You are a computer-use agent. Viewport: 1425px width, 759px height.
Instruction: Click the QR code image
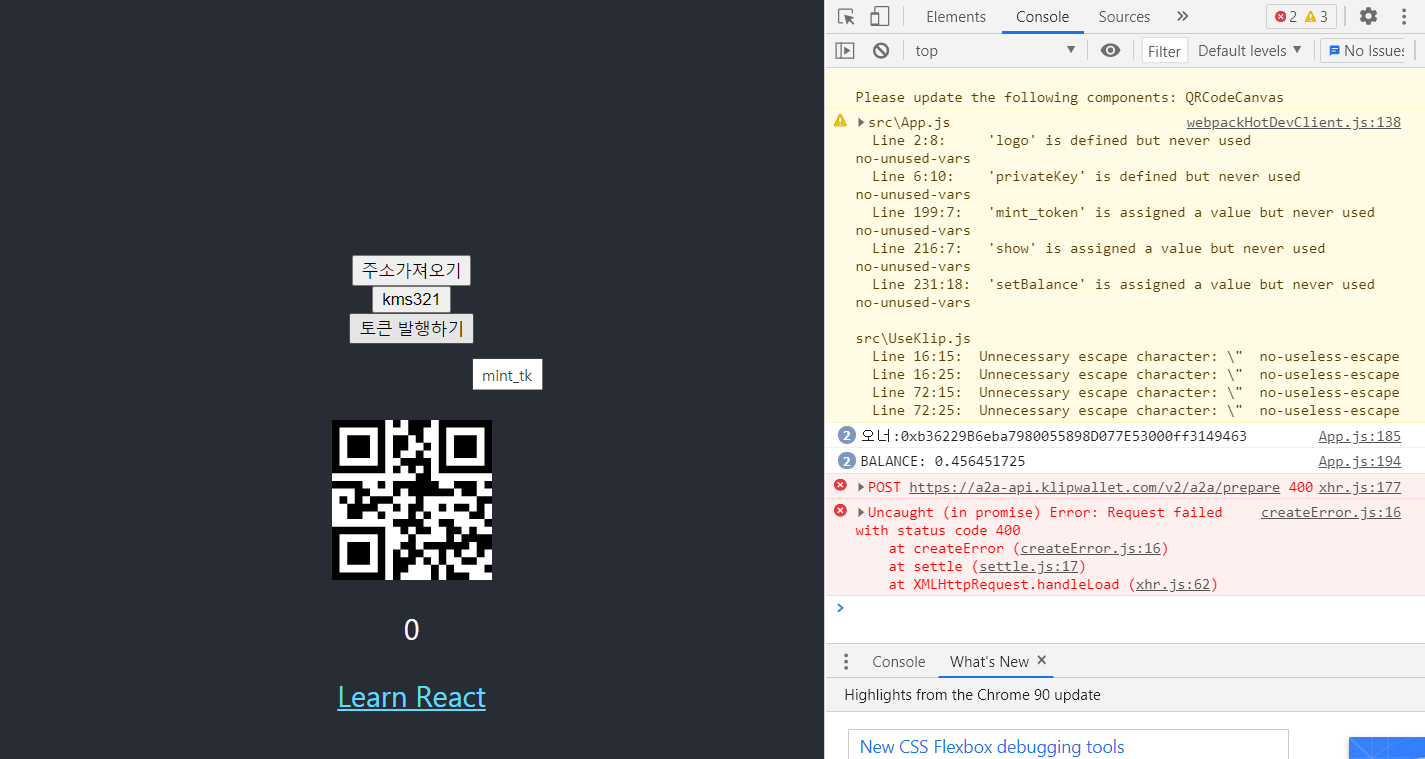411,499
